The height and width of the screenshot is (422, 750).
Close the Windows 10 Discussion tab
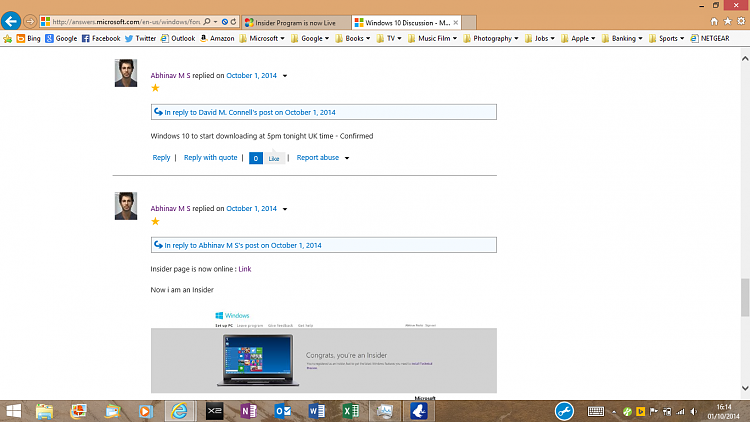[456, 22]
